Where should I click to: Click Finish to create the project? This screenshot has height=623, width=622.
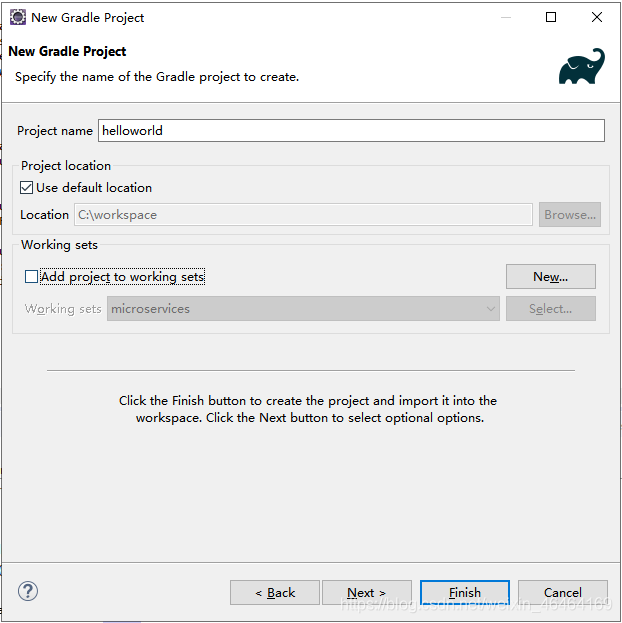[465, 593]
